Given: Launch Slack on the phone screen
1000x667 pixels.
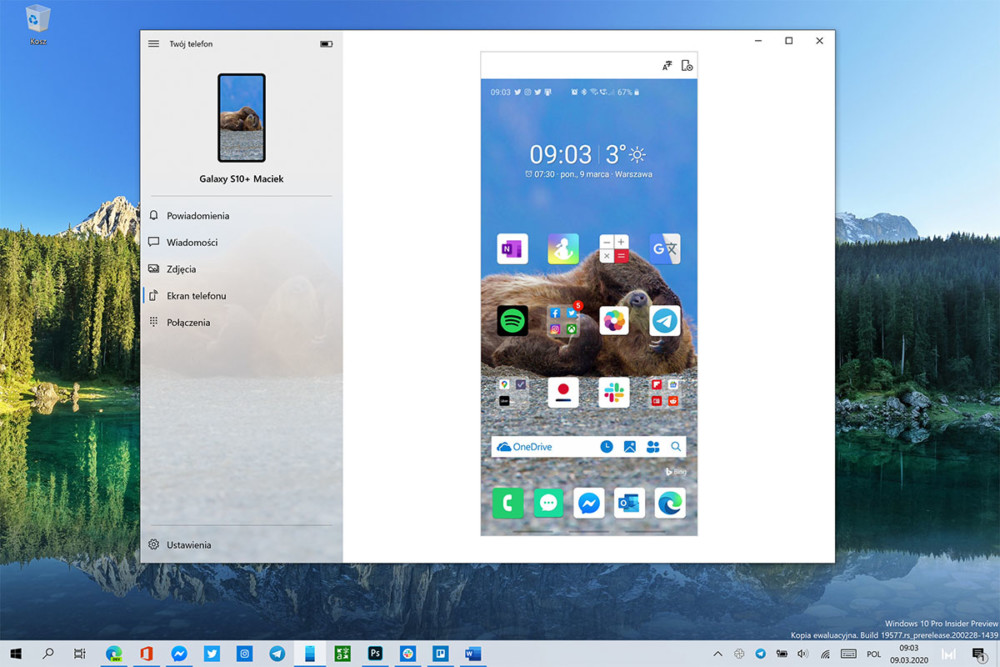Looking at the screenshot, I should pos(614,392).
